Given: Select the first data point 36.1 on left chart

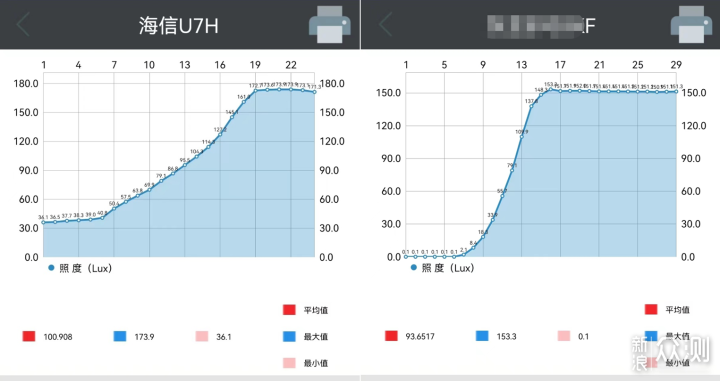Looking at the screenshot, I should 44,222.
